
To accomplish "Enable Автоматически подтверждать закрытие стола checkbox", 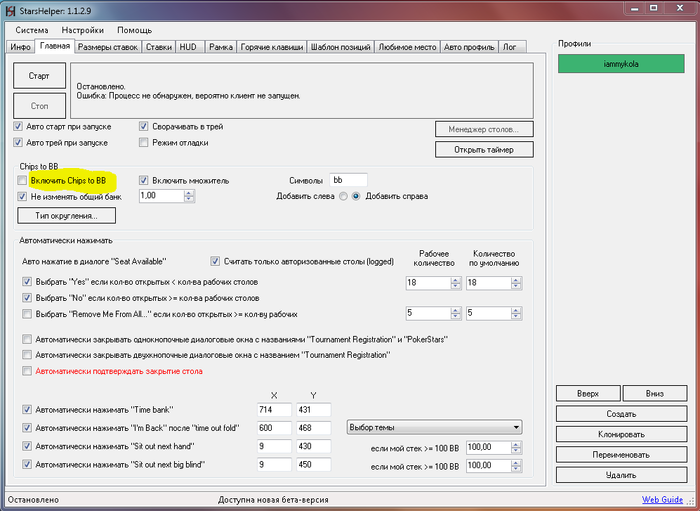I will tap(27, 371).
